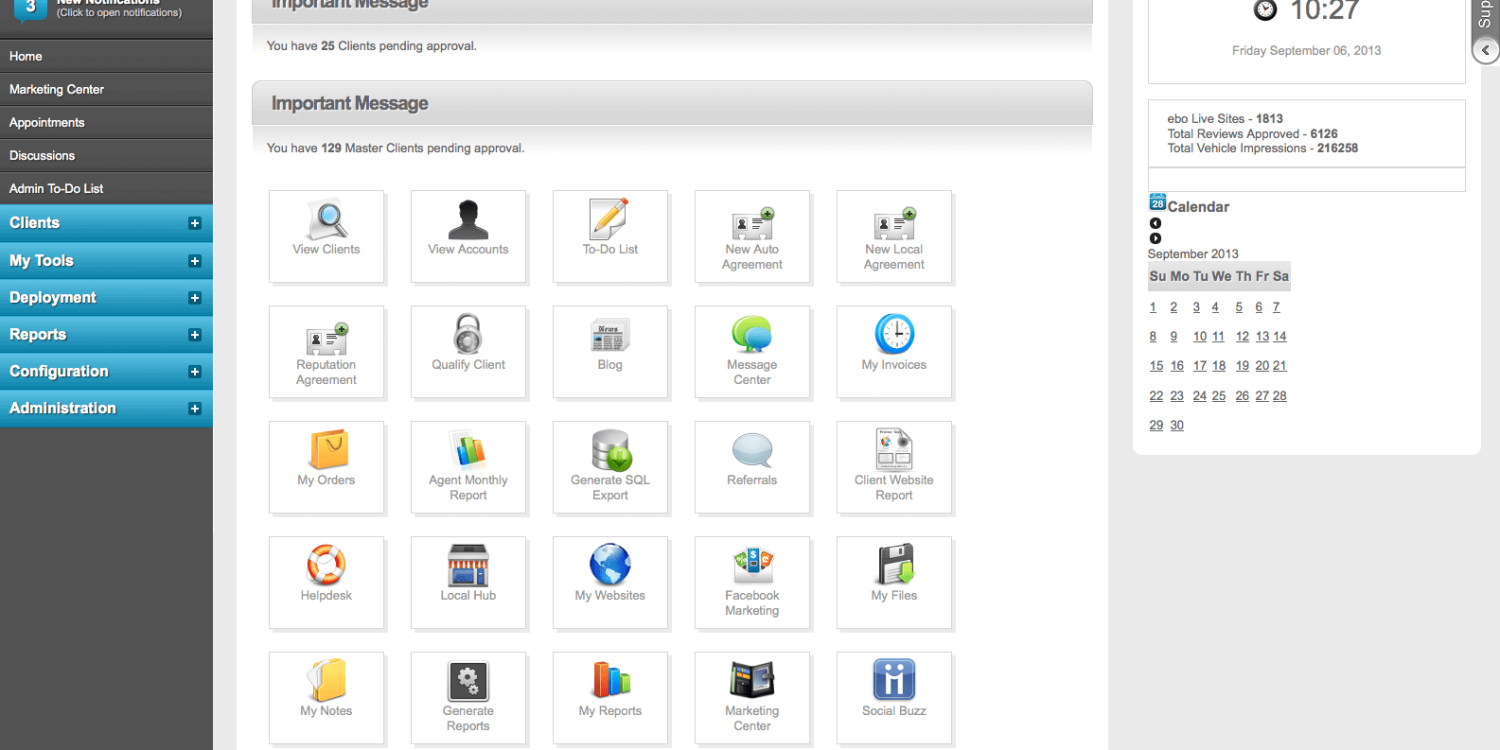
Task: Open the View Accounts tile
Action: coord(468,236)
